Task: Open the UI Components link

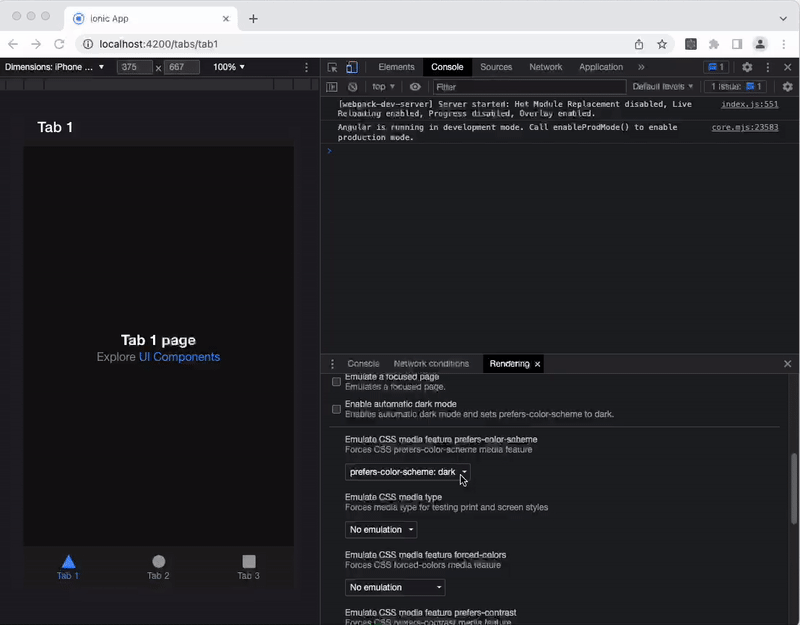Action: [x=180, y=357]
